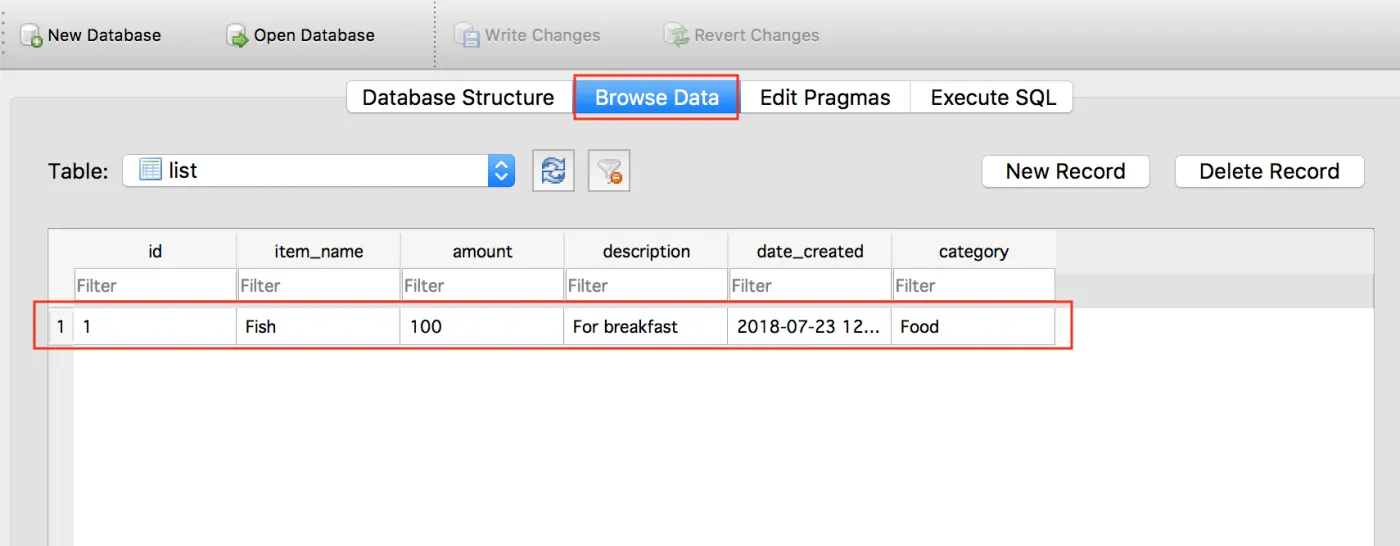The height and width of the screenshot is (546, 1400).
Task: Click the Open Database toolbar icon
Action: pos(238,36)
